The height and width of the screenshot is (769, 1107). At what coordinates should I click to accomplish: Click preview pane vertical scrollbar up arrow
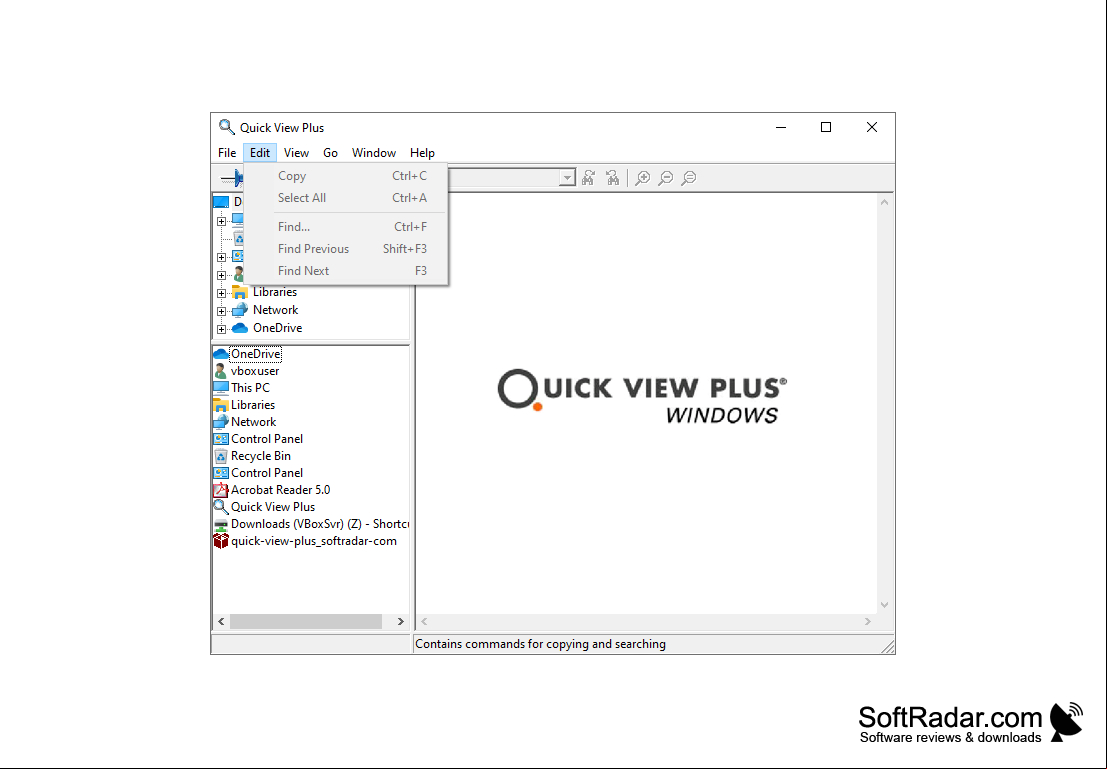coord(885,202)
